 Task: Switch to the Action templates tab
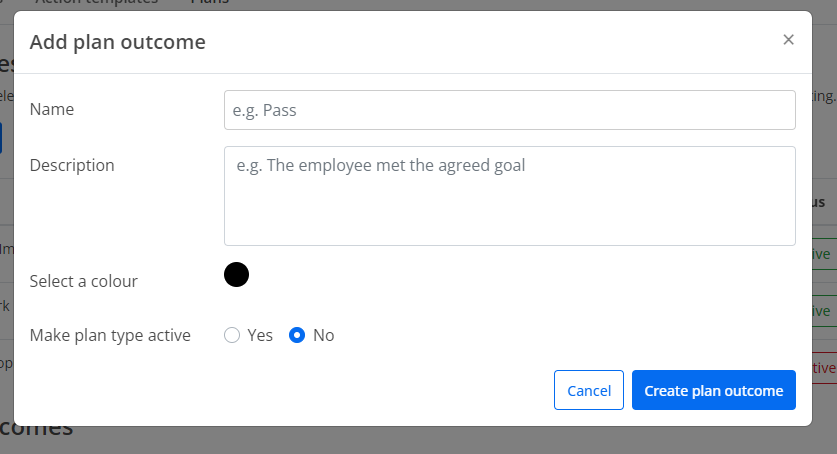(96, 3)
